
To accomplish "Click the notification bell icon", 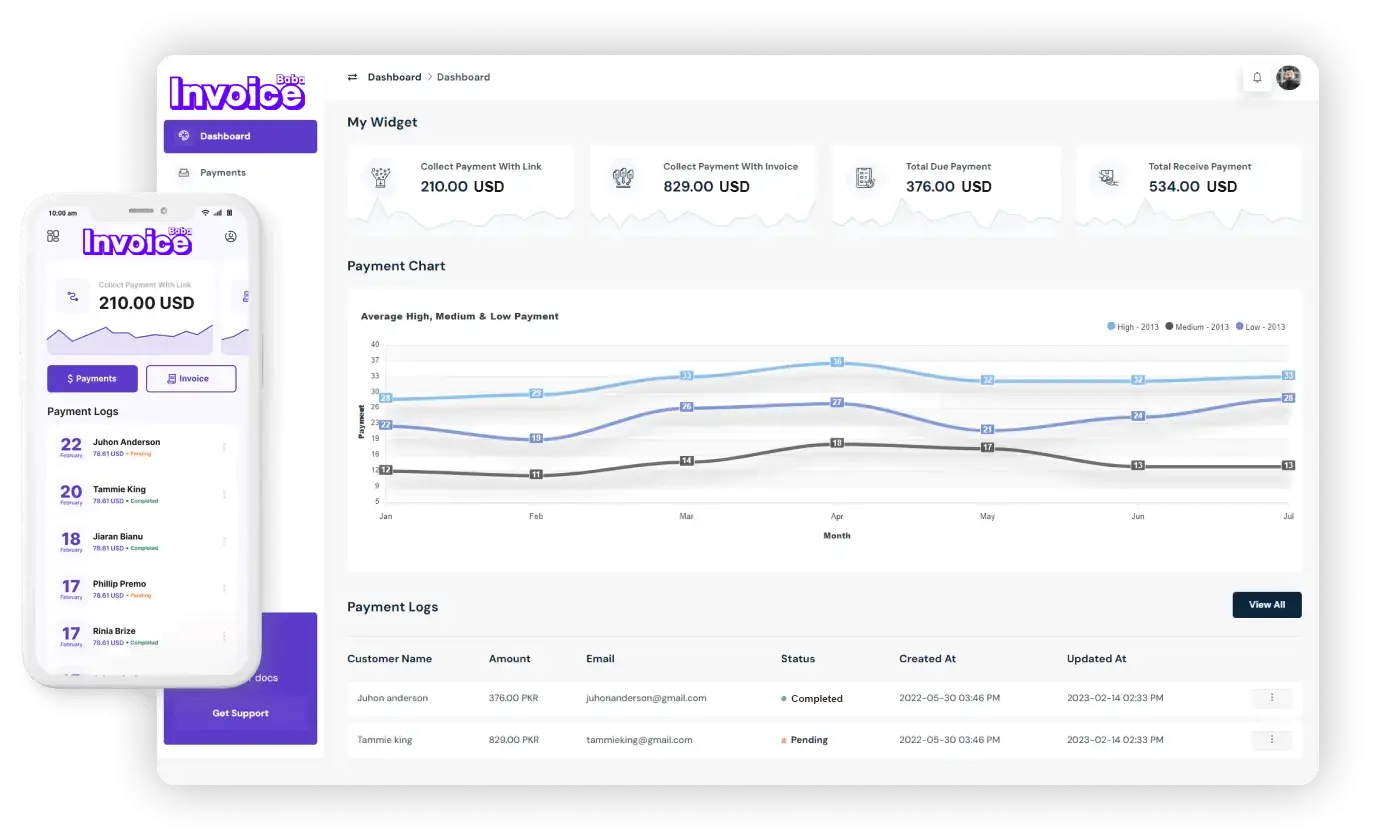I will pyautogui.click(x=1257, y=78).
